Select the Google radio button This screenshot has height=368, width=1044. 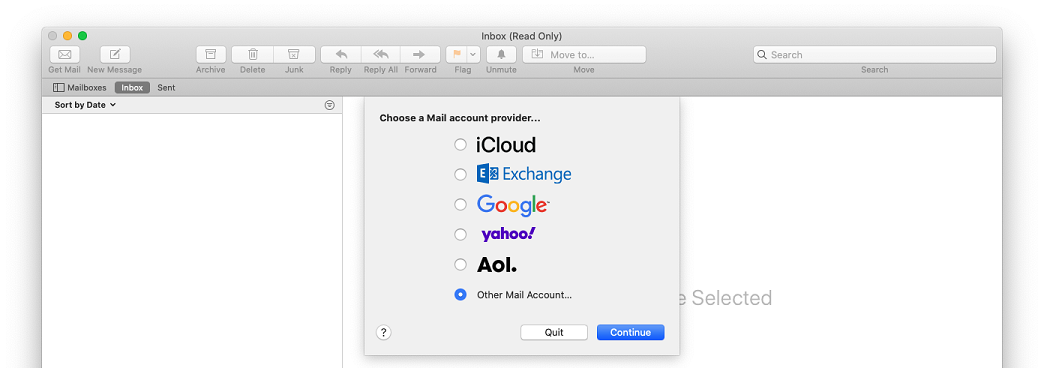(460, 204)
